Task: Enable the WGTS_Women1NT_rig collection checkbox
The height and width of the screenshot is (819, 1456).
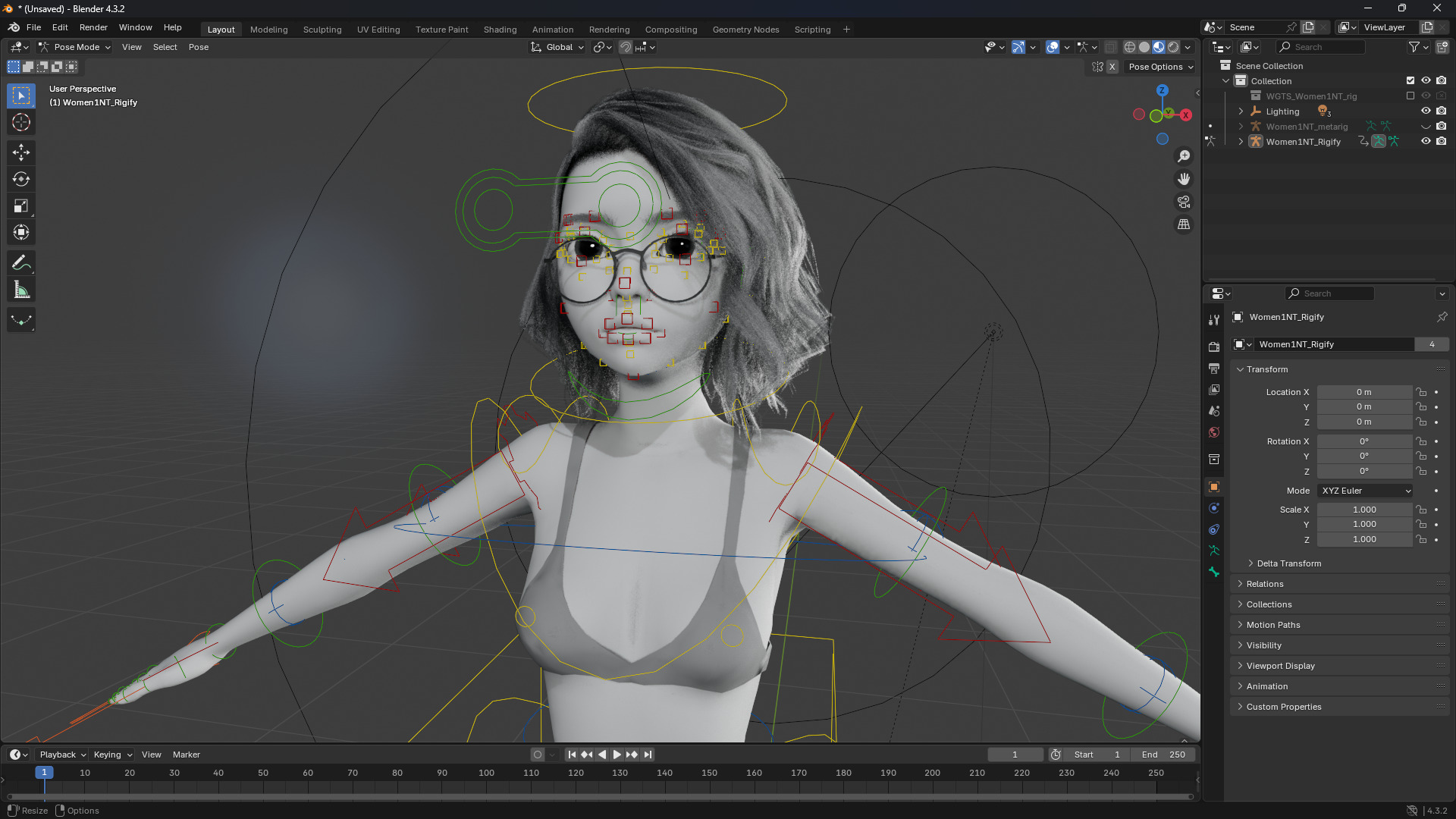Action: point(1410,96)
